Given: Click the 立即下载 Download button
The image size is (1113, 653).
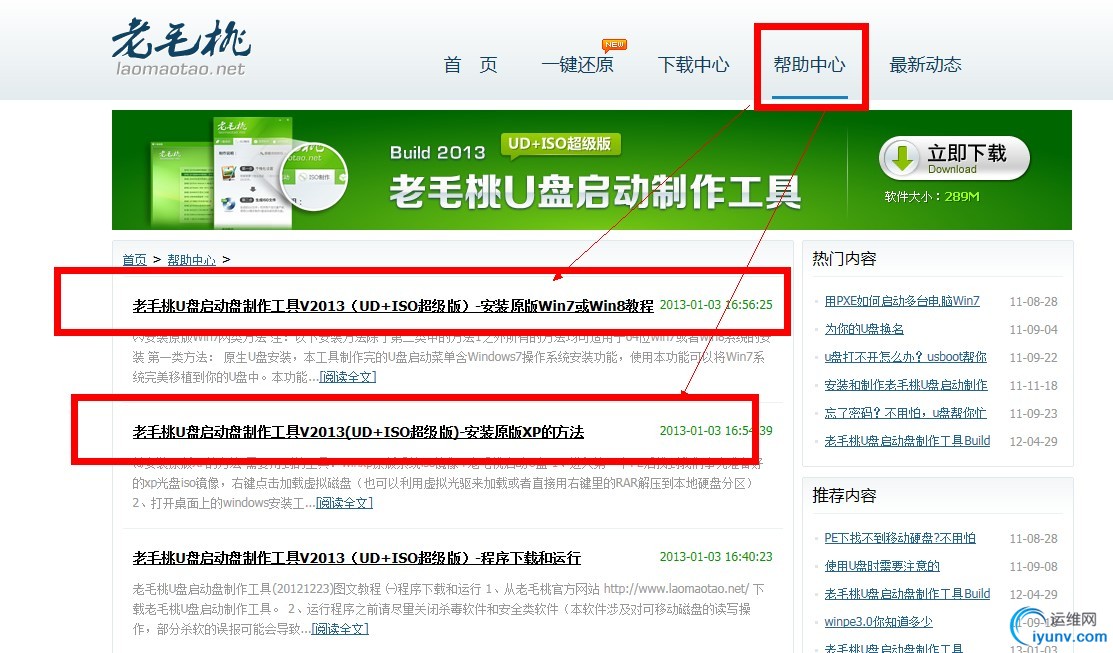Looking at the screenshot, I should [954, 158].
